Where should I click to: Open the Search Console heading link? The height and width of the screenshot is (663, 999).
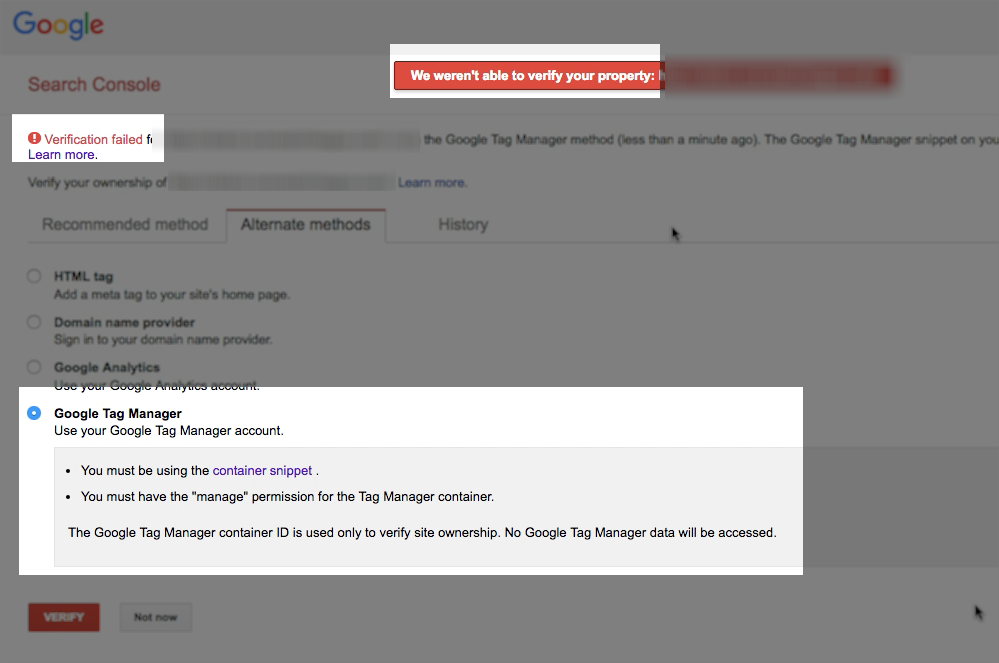click(x=94, y=84)
